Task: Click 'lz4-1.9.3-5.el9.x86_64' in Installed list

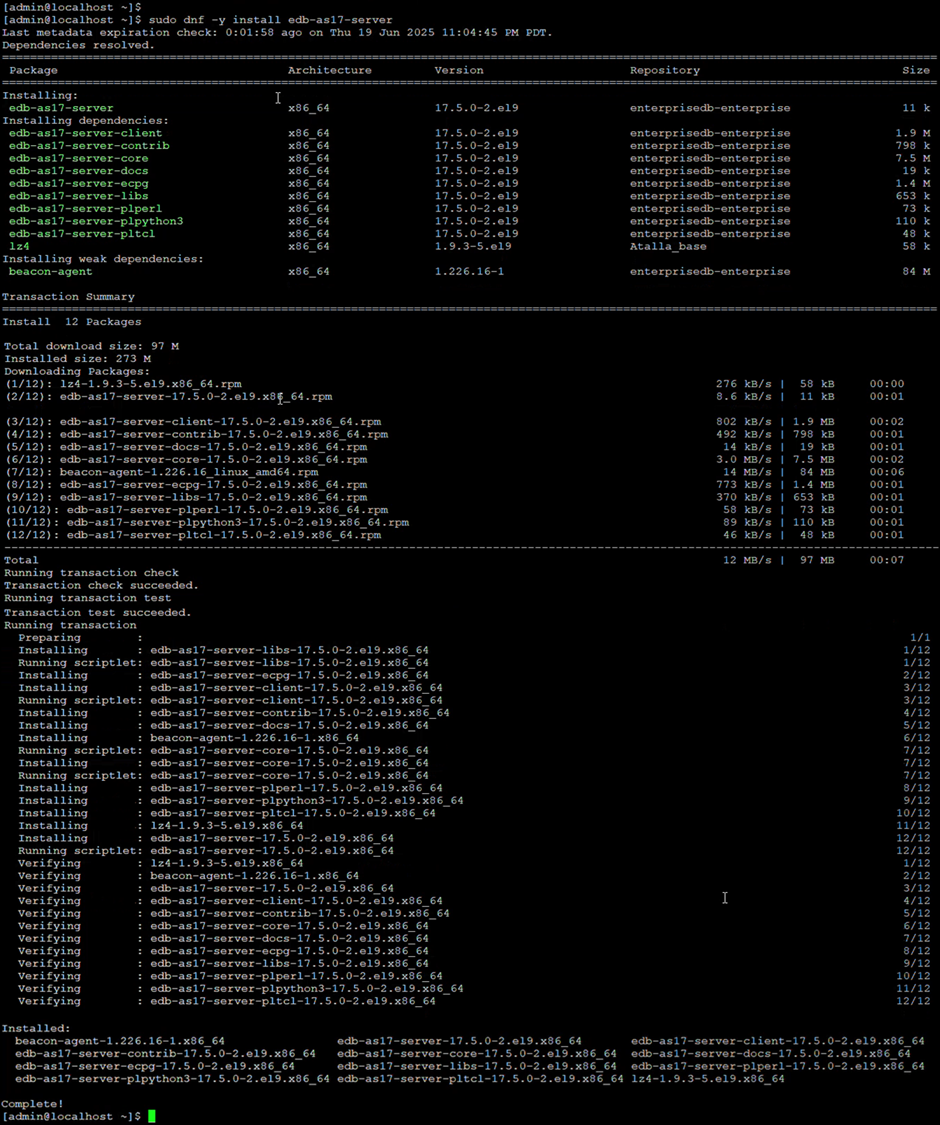Action: tap(708, 1078)
